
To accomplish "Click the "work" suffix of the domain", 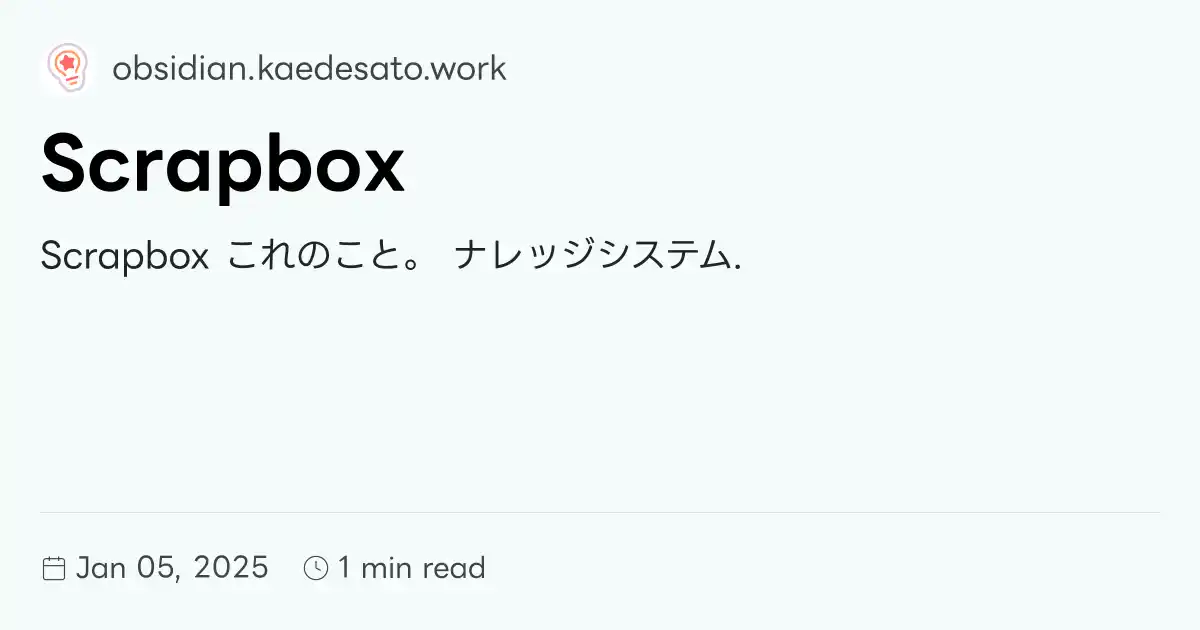I will tap(474, 69).
